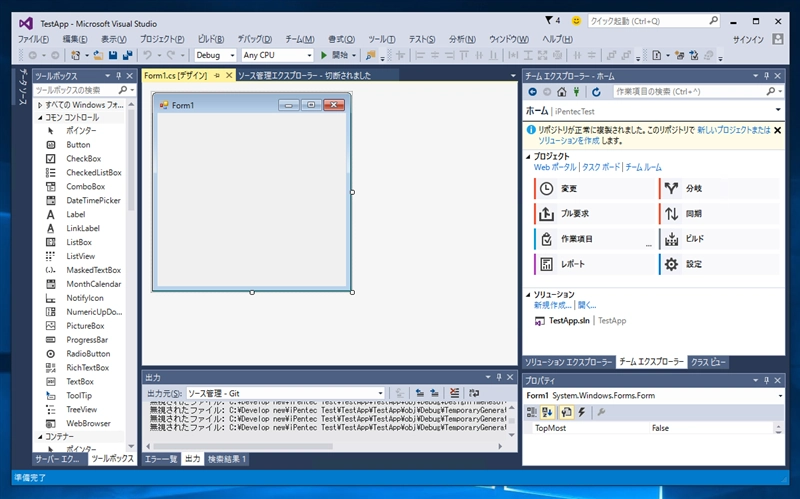The width and height of the screenshot is (800, 499).
Task: Click the サインイン link
Action: click(748, 40)
